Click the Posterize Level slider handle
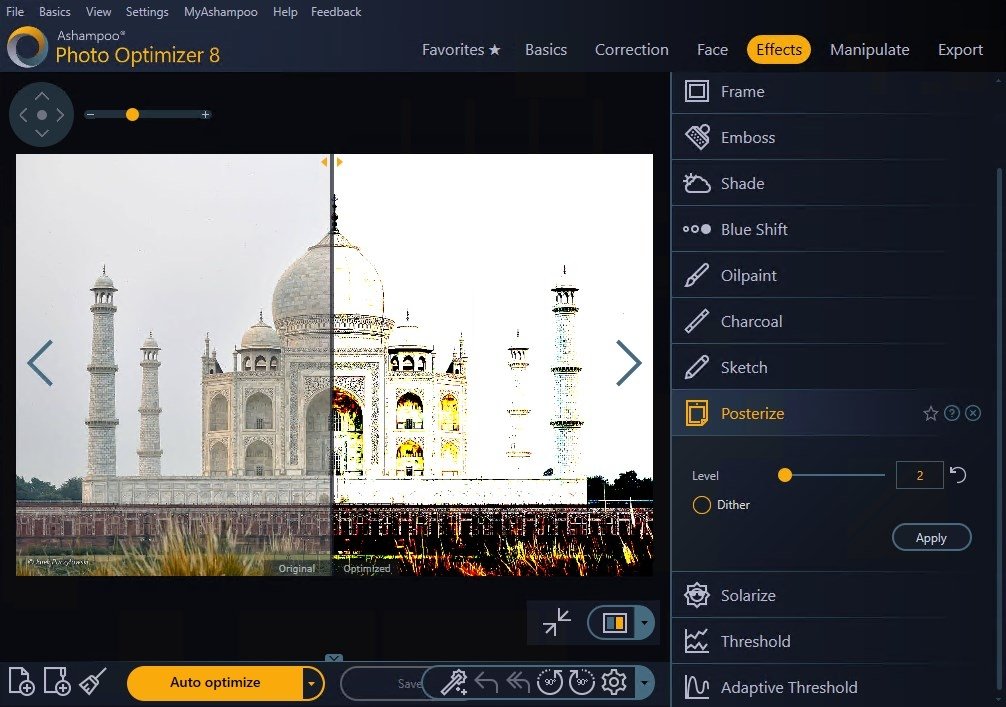1006x707 pixels. (x=785, y=475)
